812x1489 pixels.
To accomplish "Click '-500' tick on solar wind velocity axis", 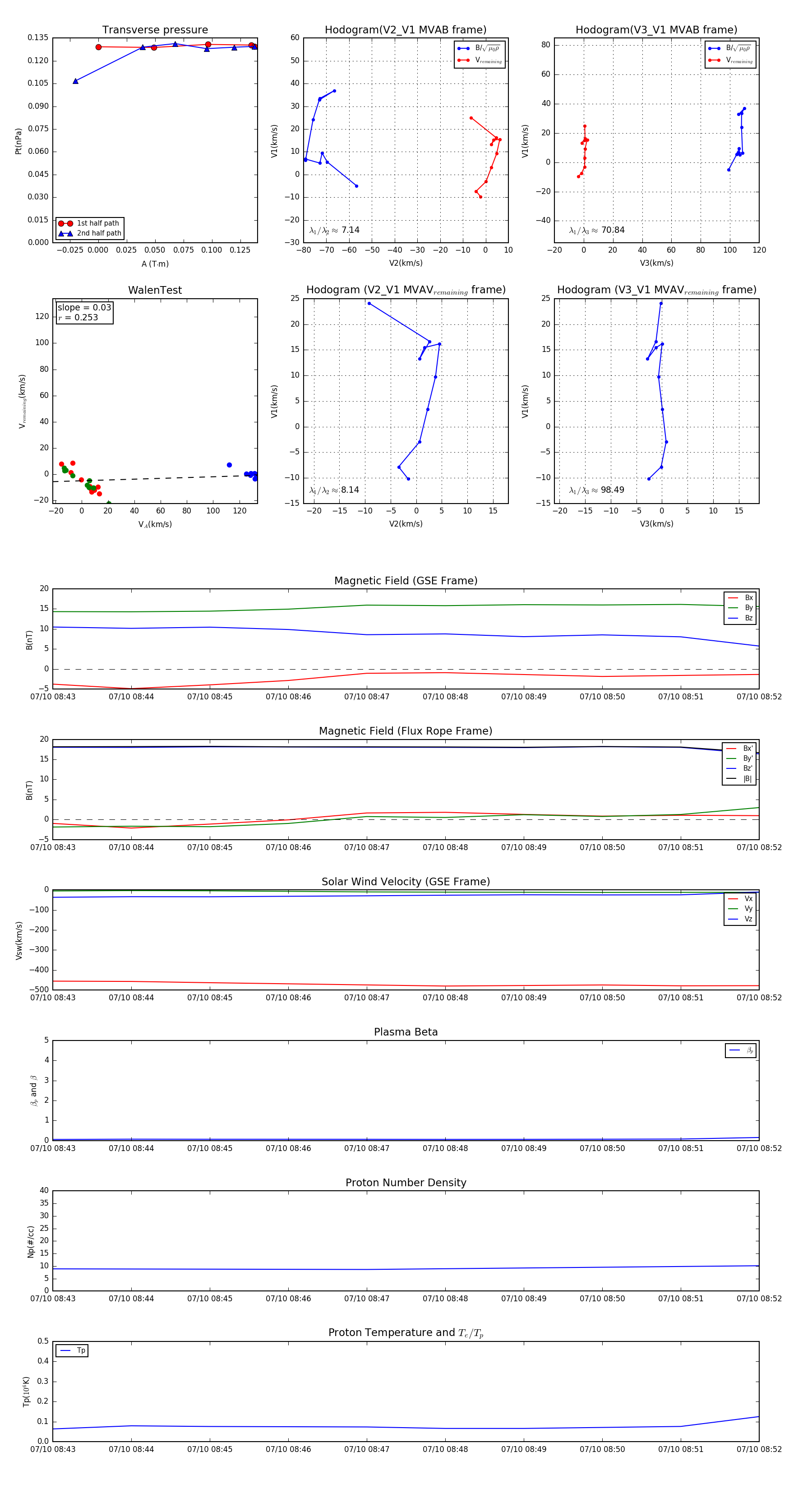I will click(x=38, y=990).
